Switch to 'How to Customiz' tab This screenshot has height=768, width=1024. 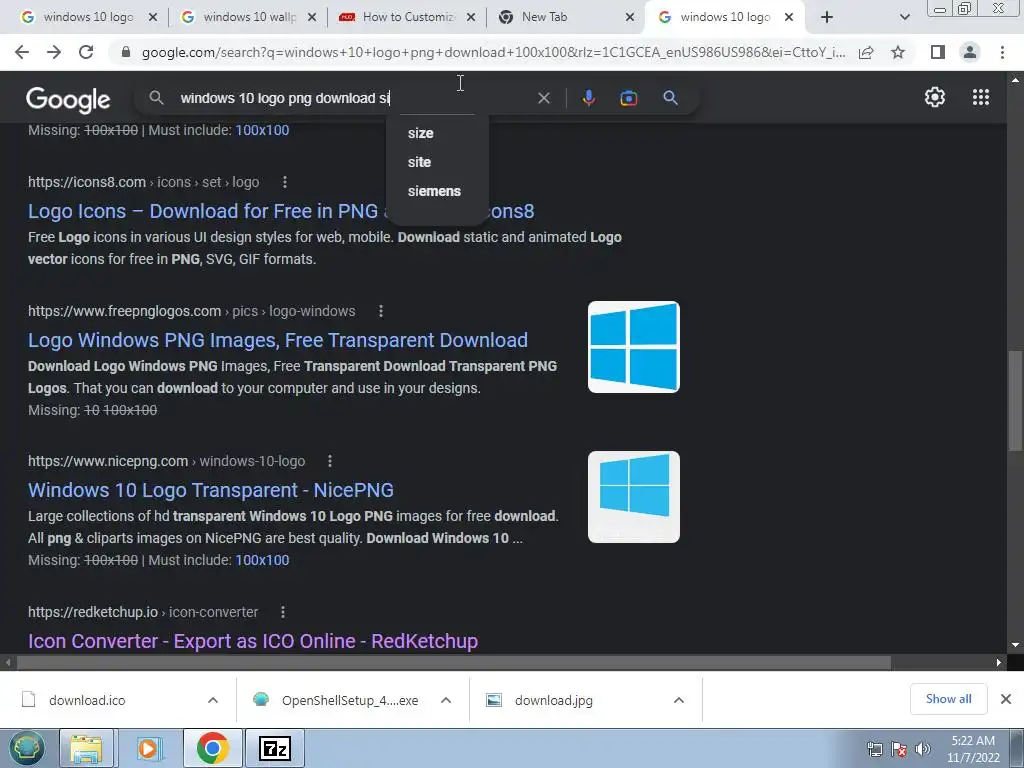point(406,18)
